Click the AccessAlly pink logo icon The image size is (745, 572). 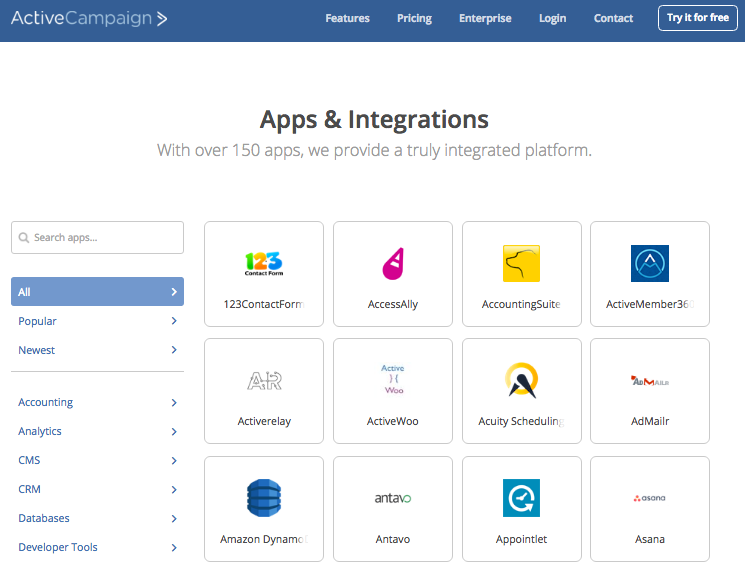click(393, 264)
